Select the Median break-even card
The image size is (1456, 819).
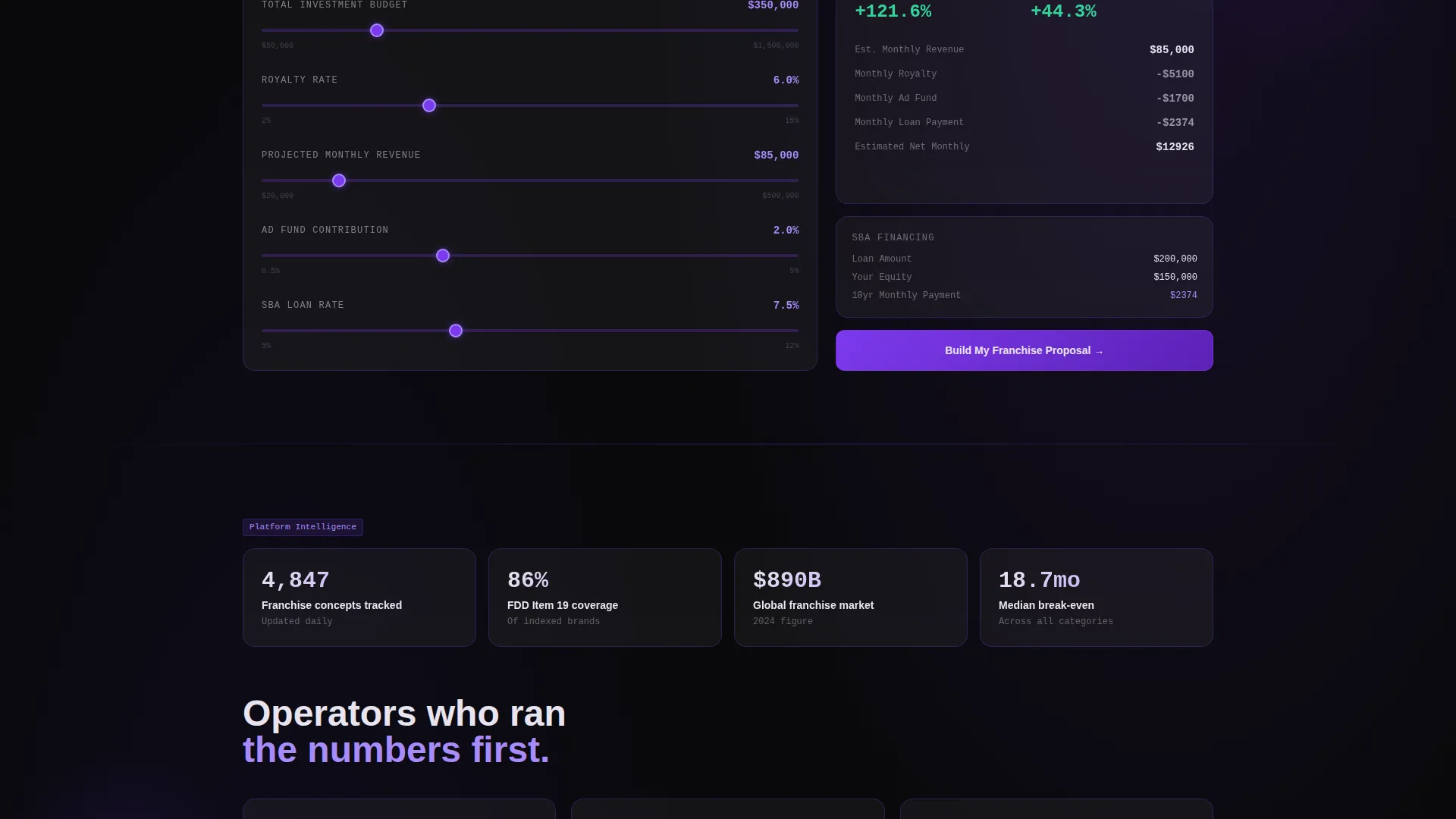point(1097,598)
